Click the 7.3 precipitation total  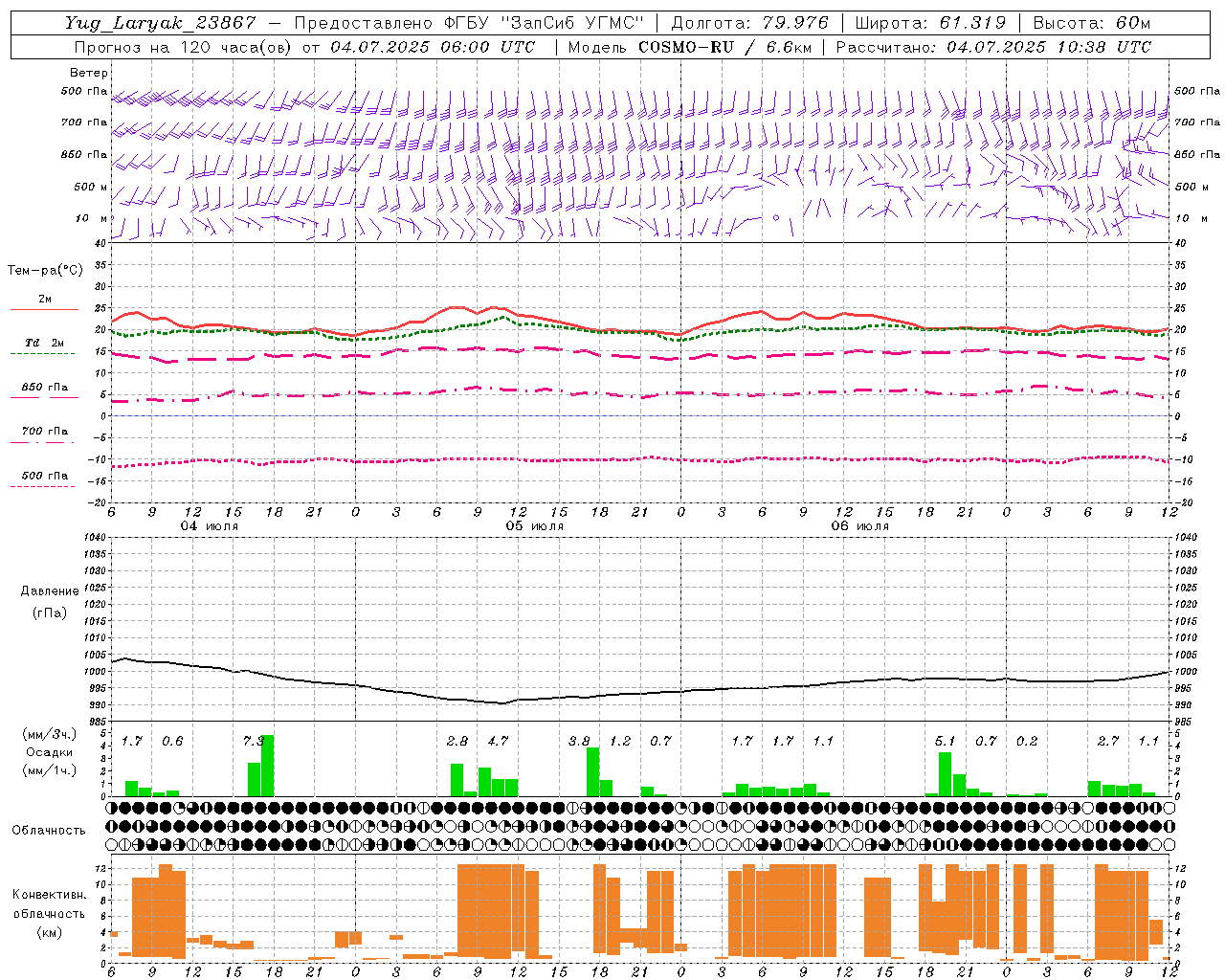[x=254, y=741]
